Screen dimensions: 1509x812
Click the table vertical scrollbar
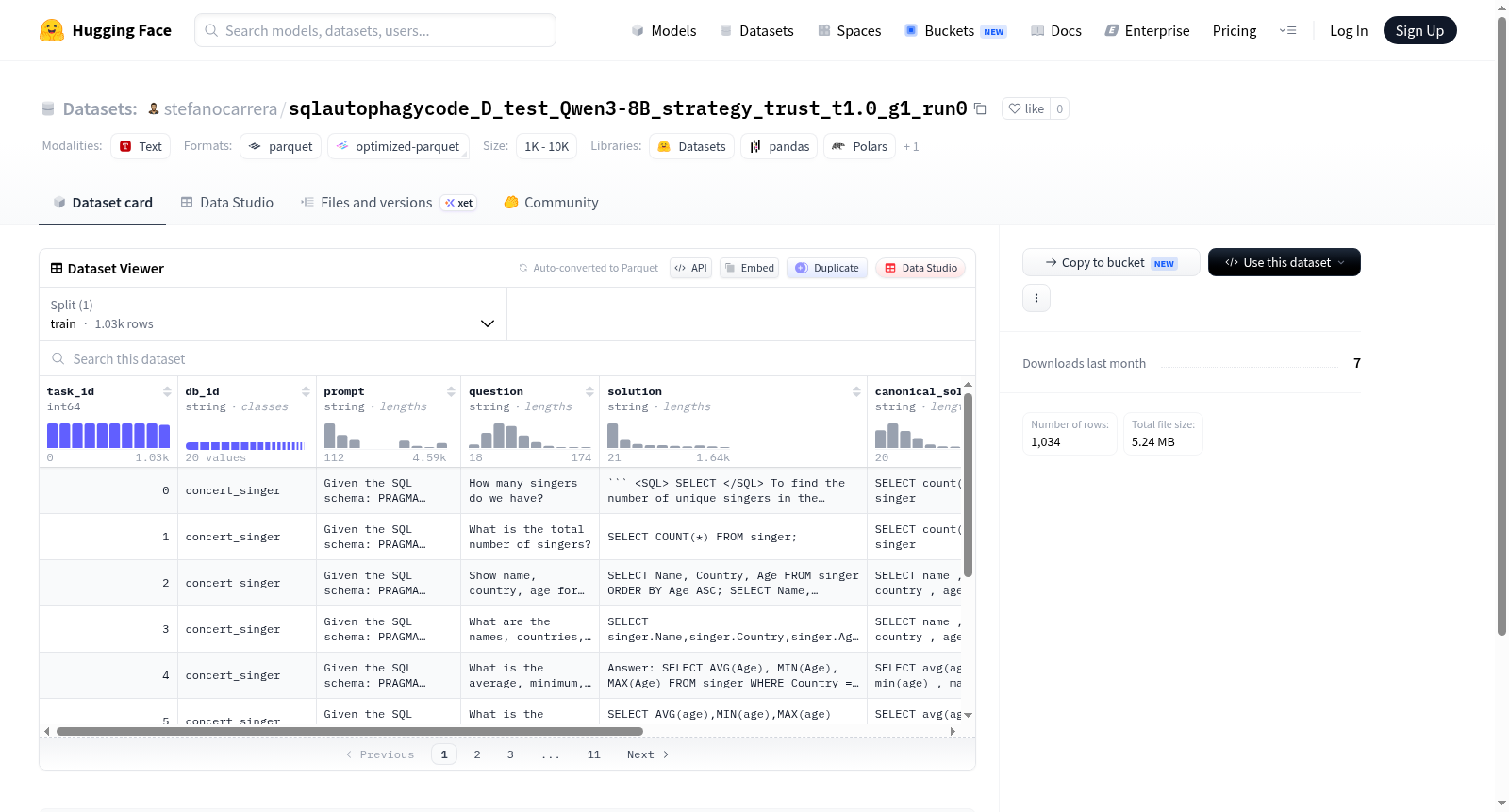pyautogui.click(x=968, y=485)
